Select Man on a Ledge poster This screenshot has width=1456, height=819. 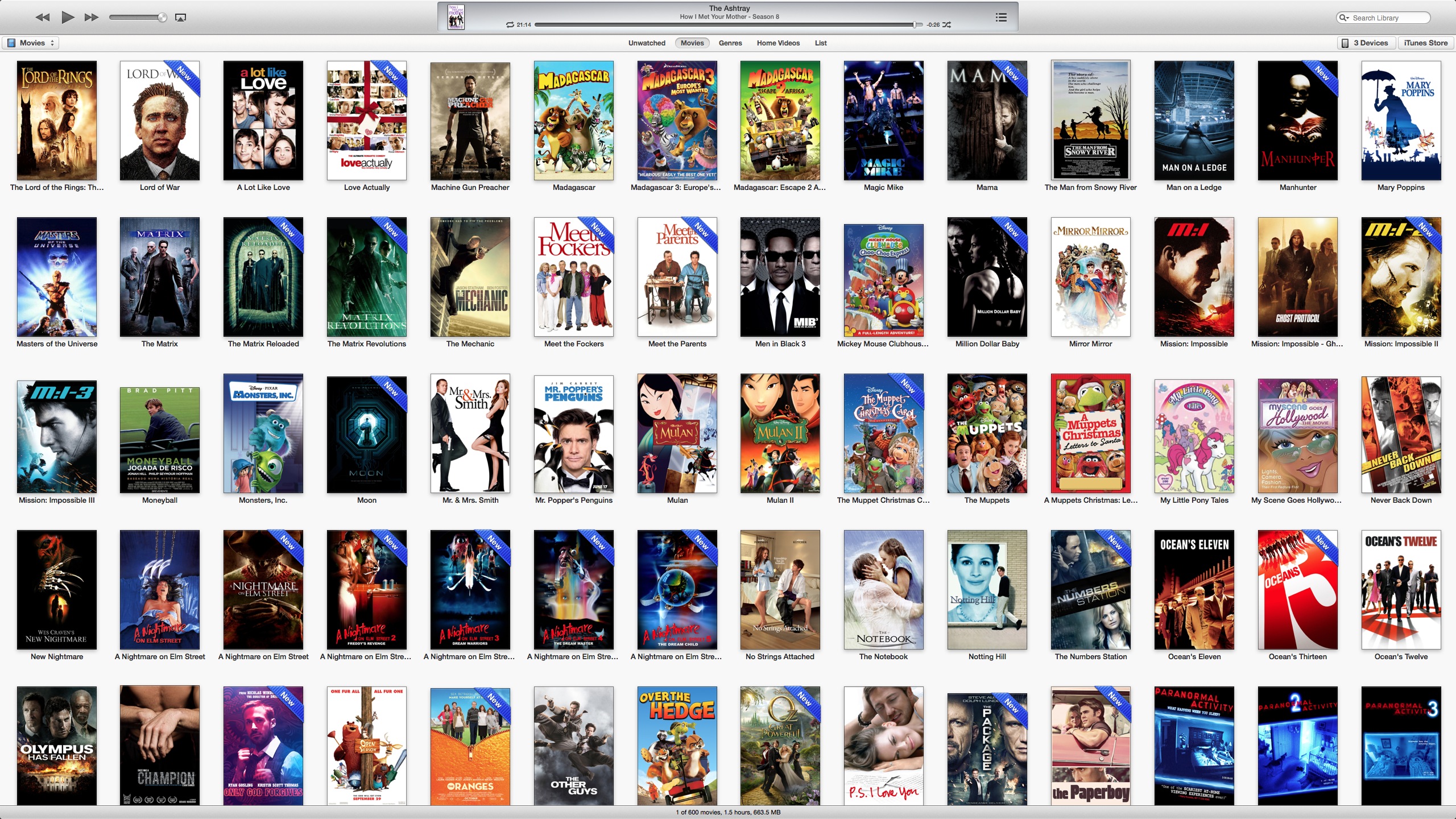[1194, 121]
